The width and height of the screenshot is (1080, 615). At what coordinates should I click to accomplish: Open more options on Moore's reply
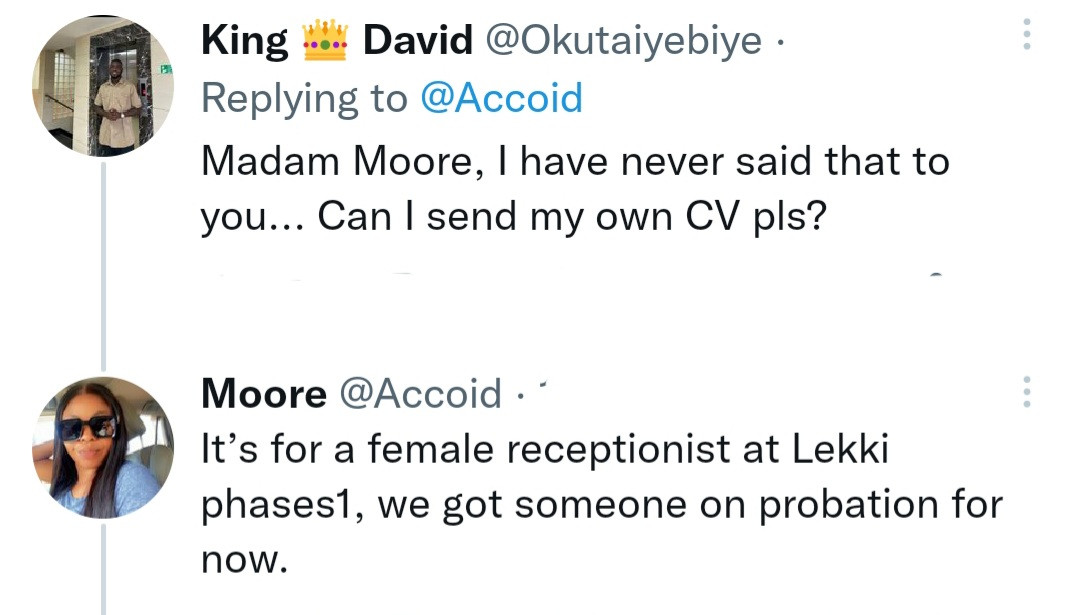[x=1025, y=392]
